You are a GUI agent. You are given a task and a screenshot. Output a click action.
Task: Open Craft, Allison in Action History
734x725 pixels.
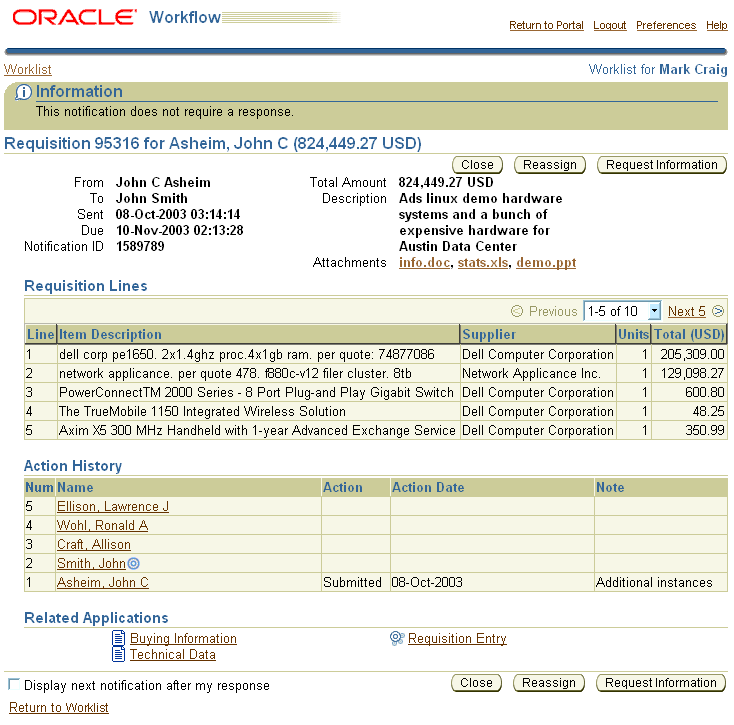coord(94,544)
